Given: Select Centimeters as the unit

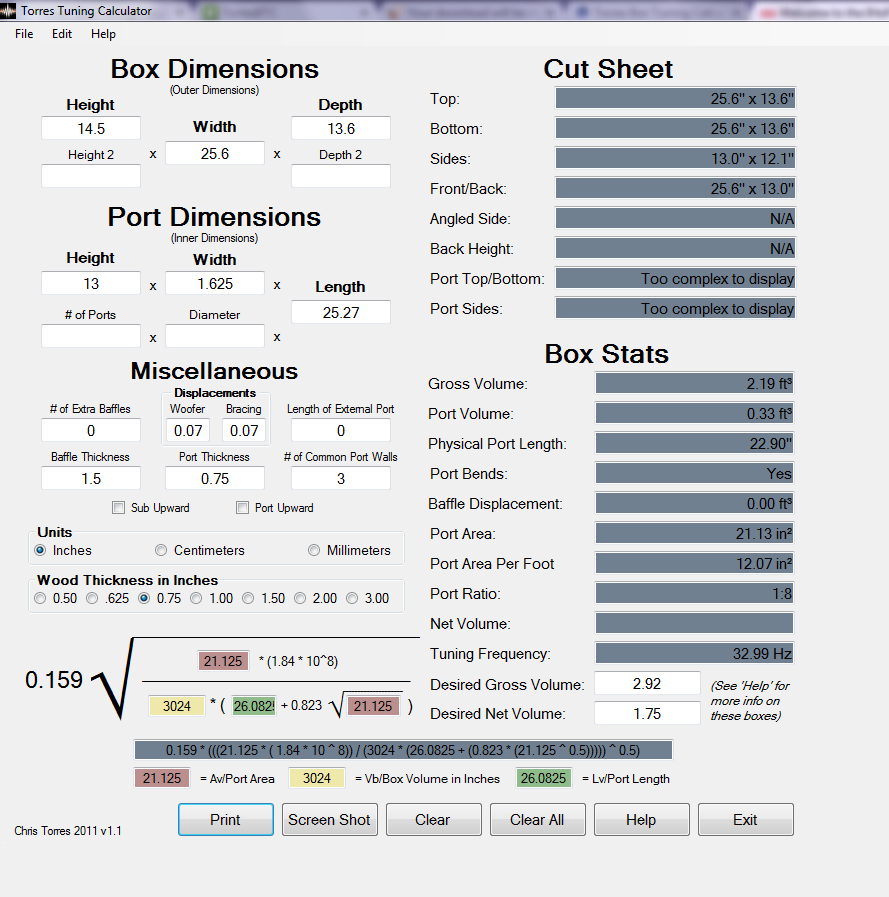Looking at the screenshot, I should [161, 551].
